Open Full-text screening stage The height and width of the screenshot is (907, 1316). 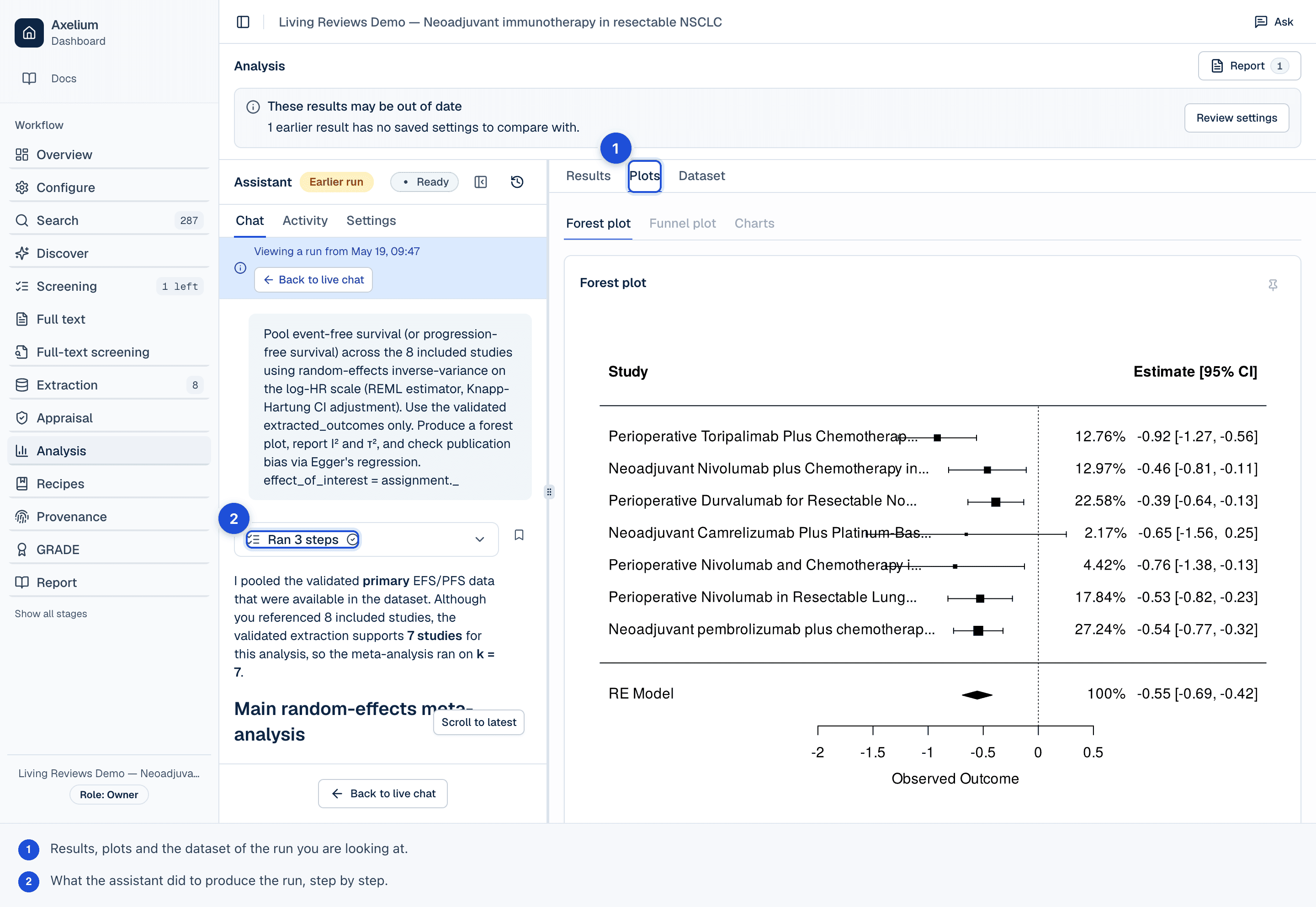[109, 352]
